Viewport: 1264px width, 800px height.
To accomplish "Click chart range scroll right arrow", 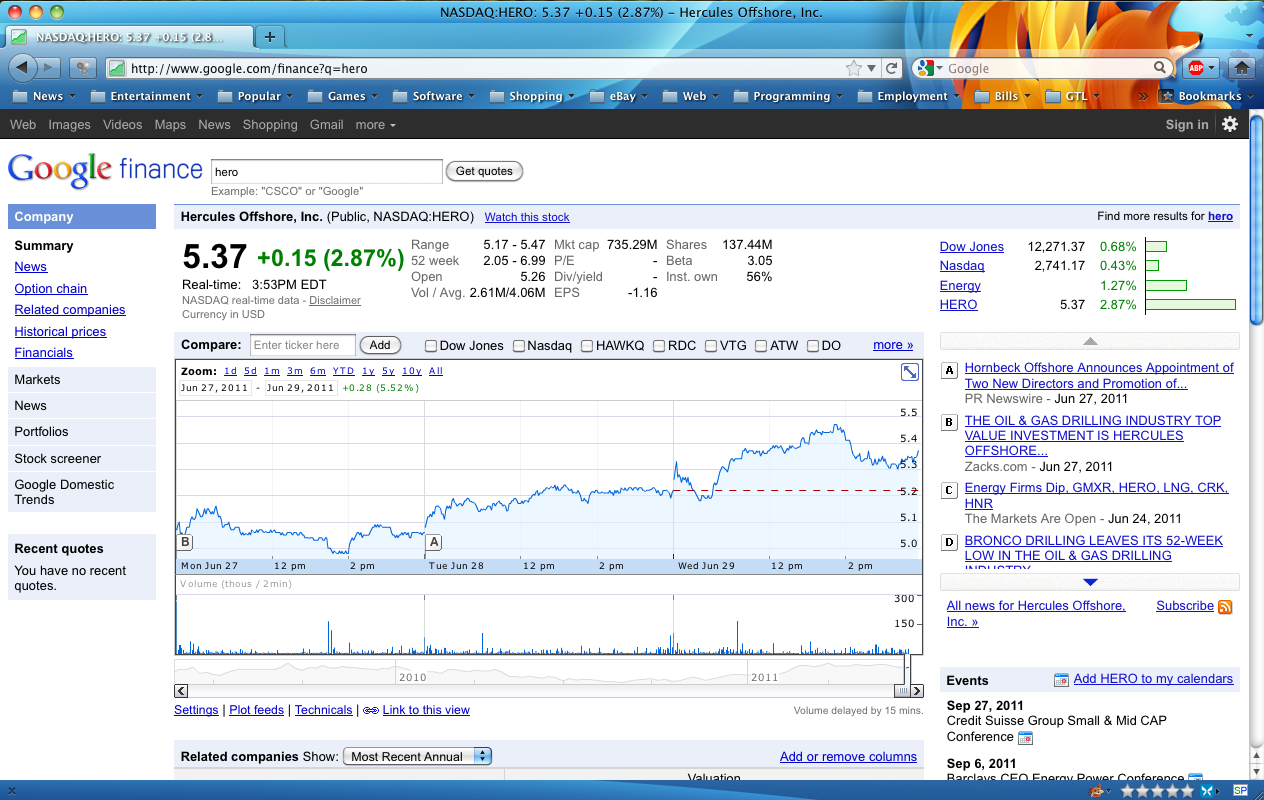I will (x=917, y=690).
